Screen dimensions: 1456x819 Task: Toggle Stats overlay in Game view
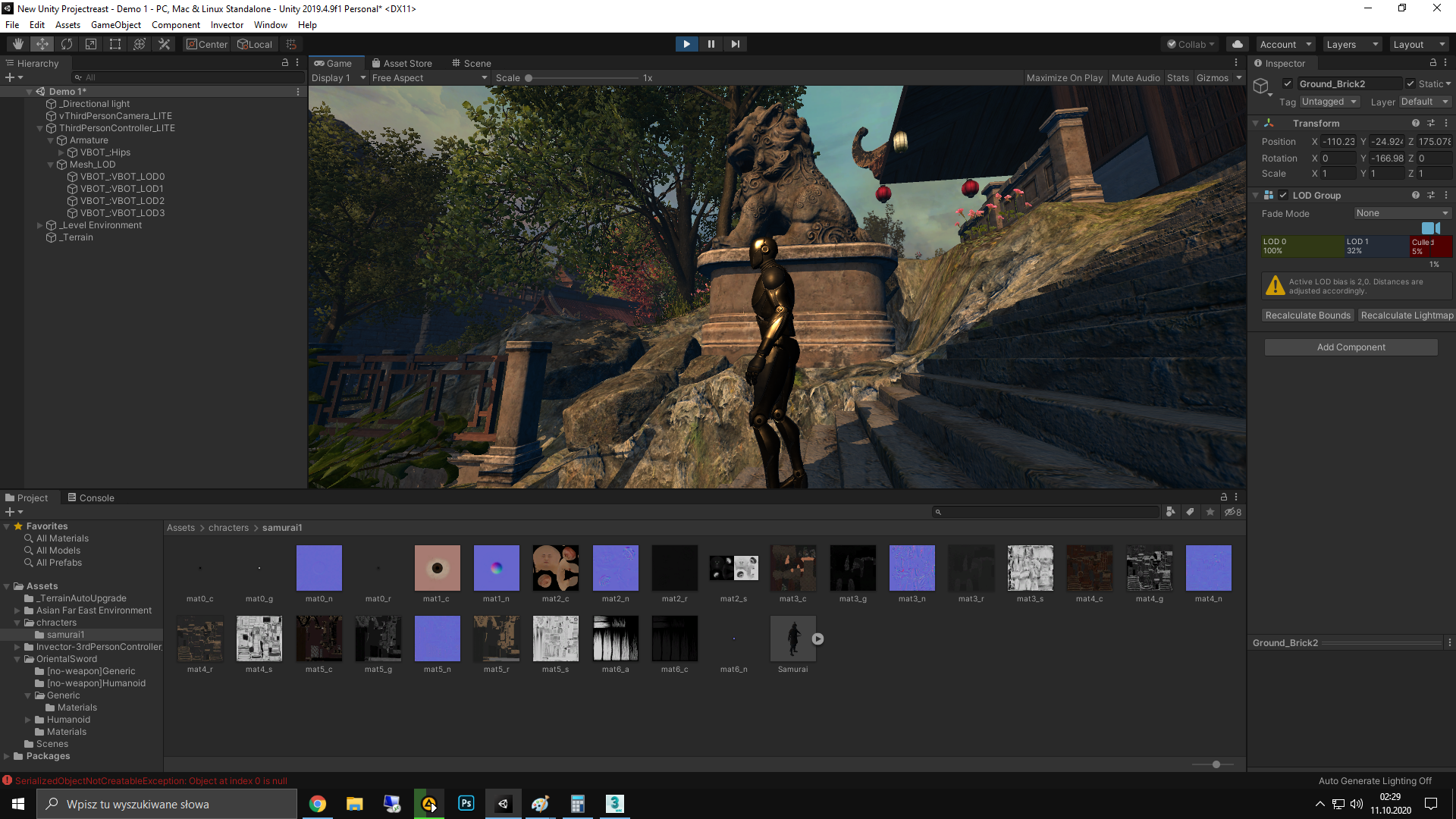tap(1178, 77)
